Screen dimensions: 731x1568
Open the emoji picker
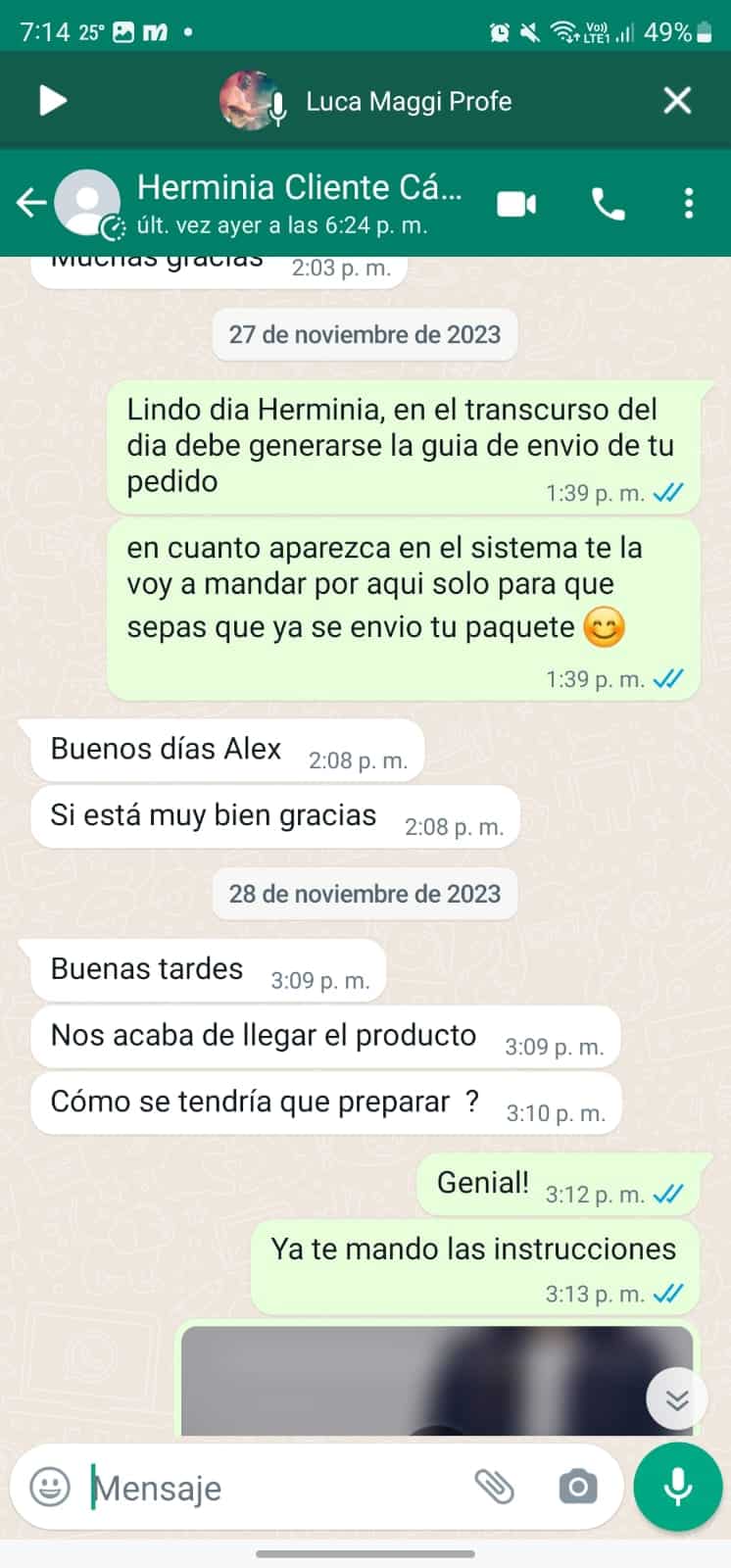tap(50, 1488)
